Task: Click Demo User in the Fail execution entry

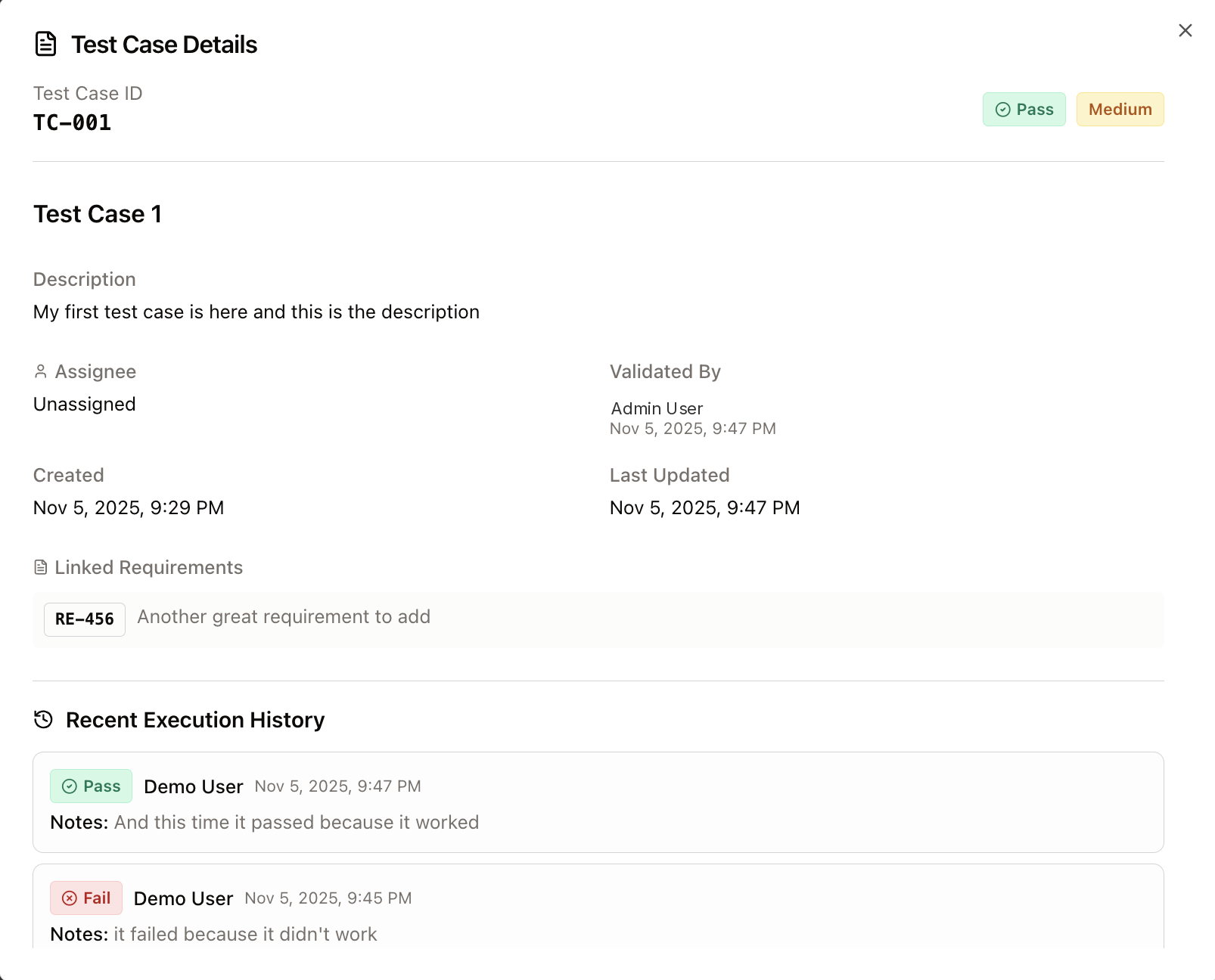Action: coord(183,898)
